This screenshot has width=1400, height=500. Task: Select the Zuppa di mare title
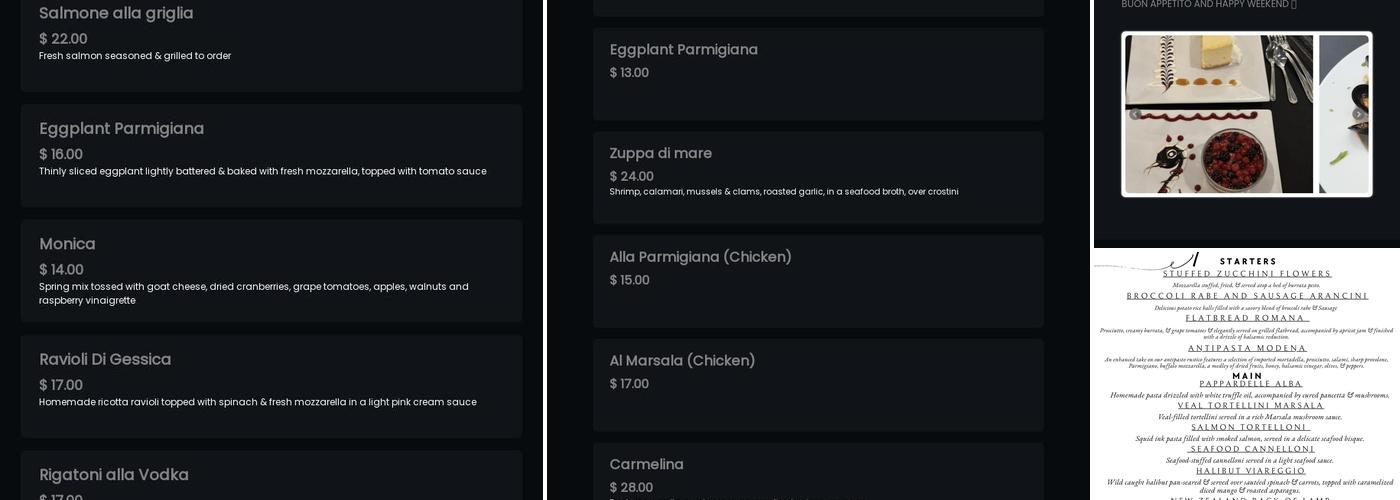click(661, 153)
